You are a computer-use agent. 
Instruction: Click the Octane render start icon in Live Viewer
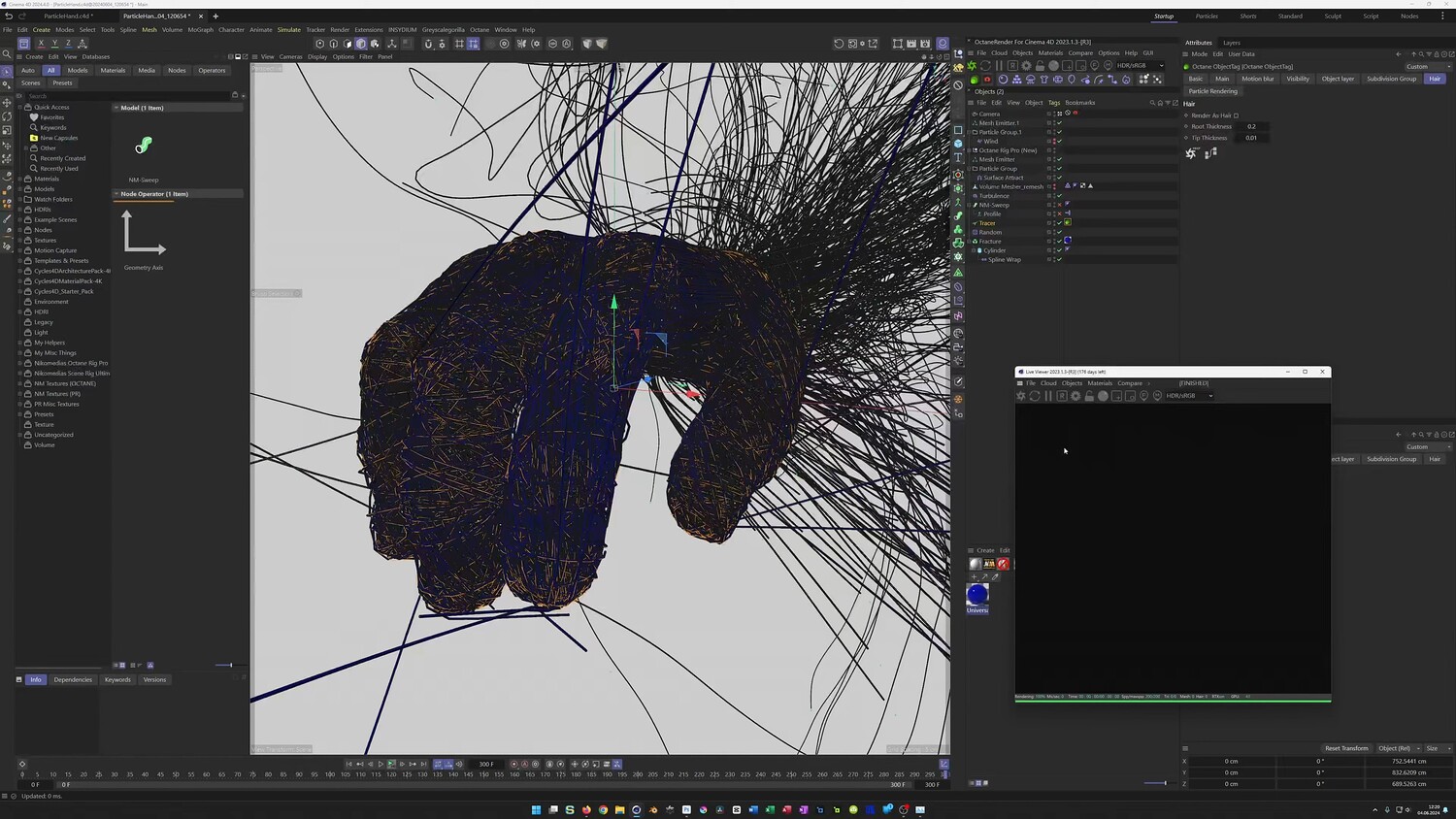[1021, 396]
